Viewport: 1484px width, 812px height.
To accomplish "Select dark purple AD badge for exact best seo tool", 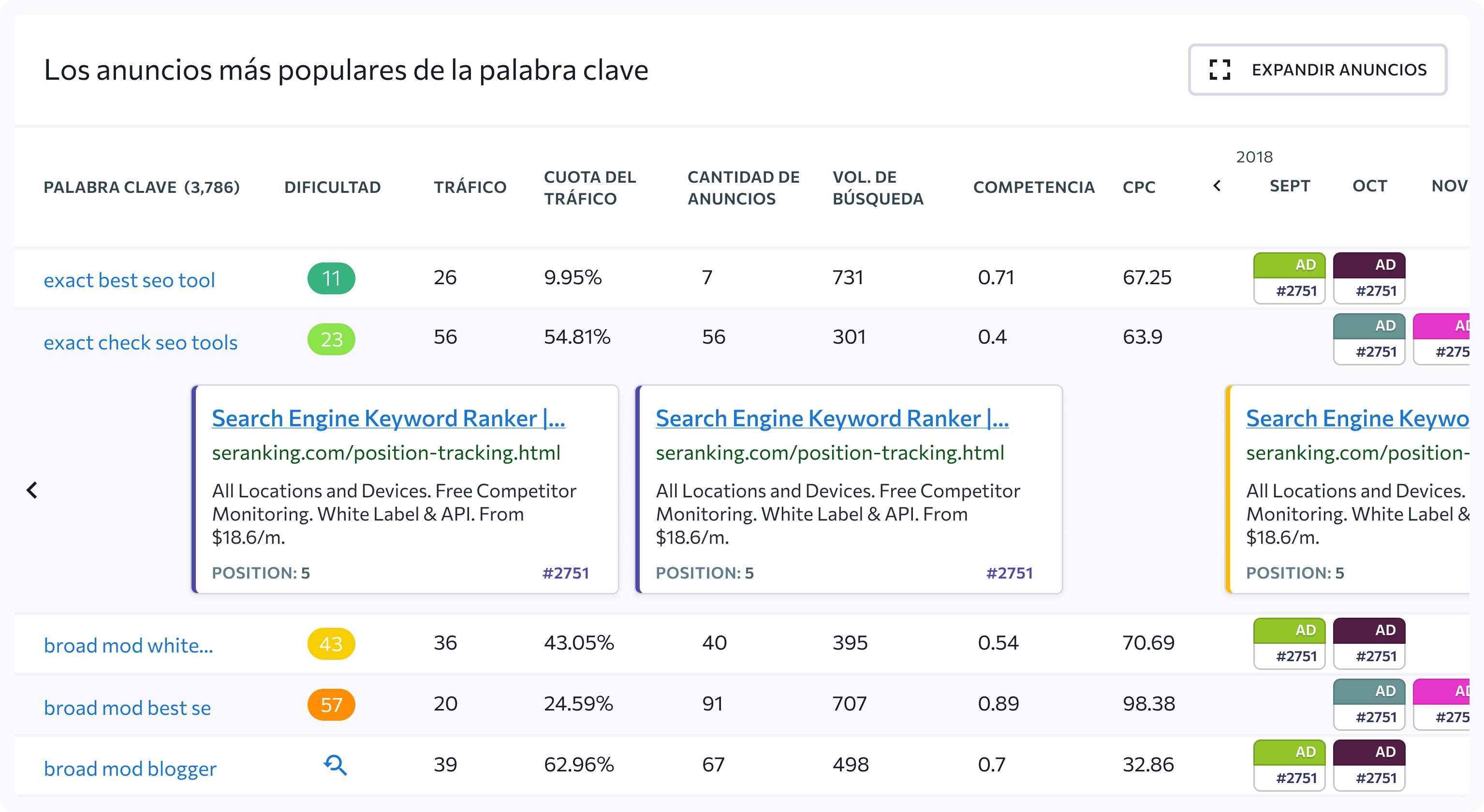I will 1369,278.
